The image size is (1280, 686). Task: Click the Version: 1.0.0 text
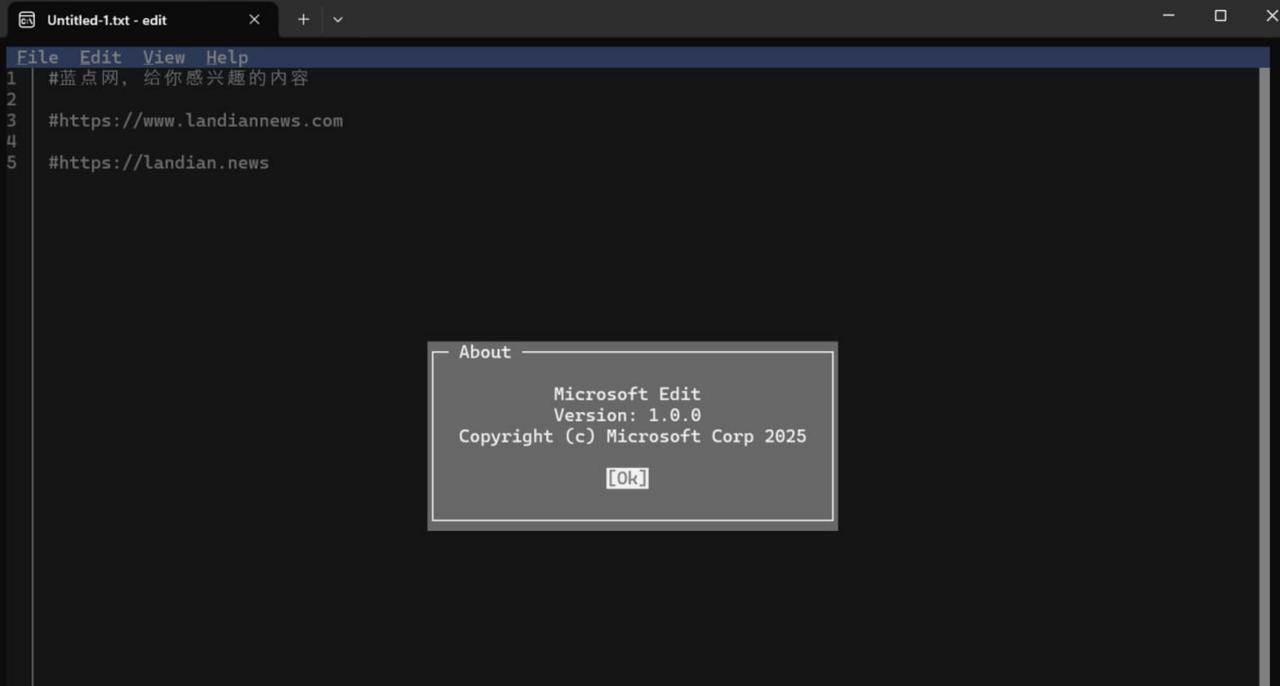tap(627, 415)
